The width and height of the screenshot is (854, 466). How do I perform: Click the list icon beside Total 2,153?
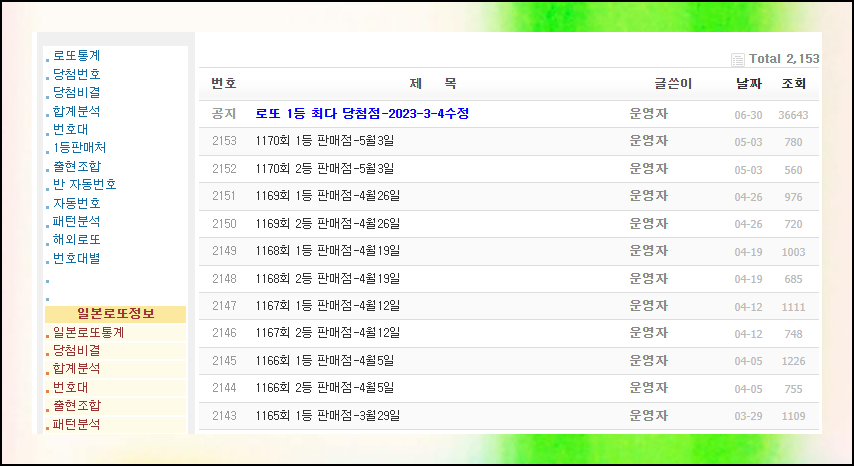pyautogui.click(x=737, y=59)
